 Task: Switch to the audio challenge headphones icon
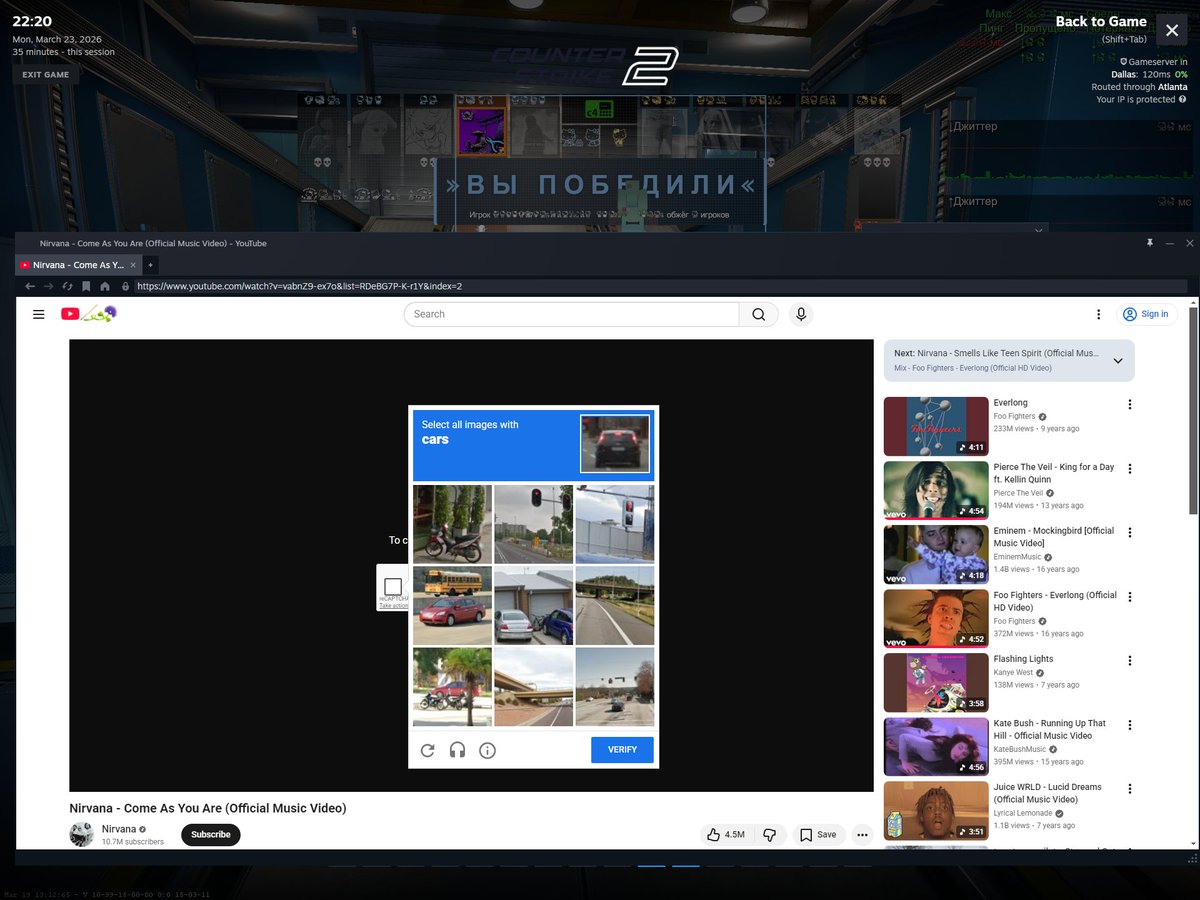coord(457,750)
